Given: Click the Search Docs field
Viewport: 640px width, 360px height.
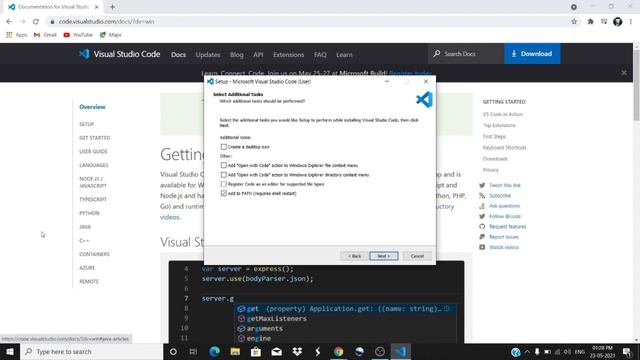Looking at the screenshot, I should [466, 53].
